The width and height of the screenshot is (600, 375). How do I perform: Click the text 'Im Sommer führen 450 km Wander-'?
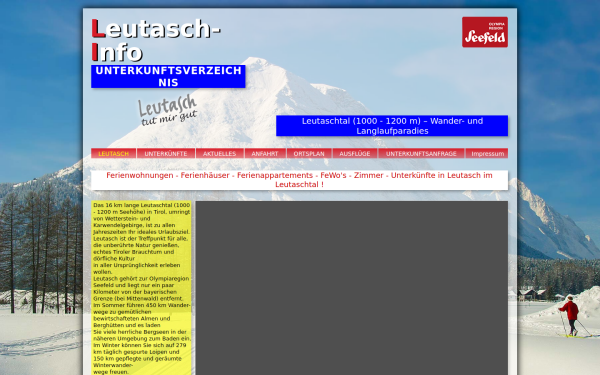point(142,305)
